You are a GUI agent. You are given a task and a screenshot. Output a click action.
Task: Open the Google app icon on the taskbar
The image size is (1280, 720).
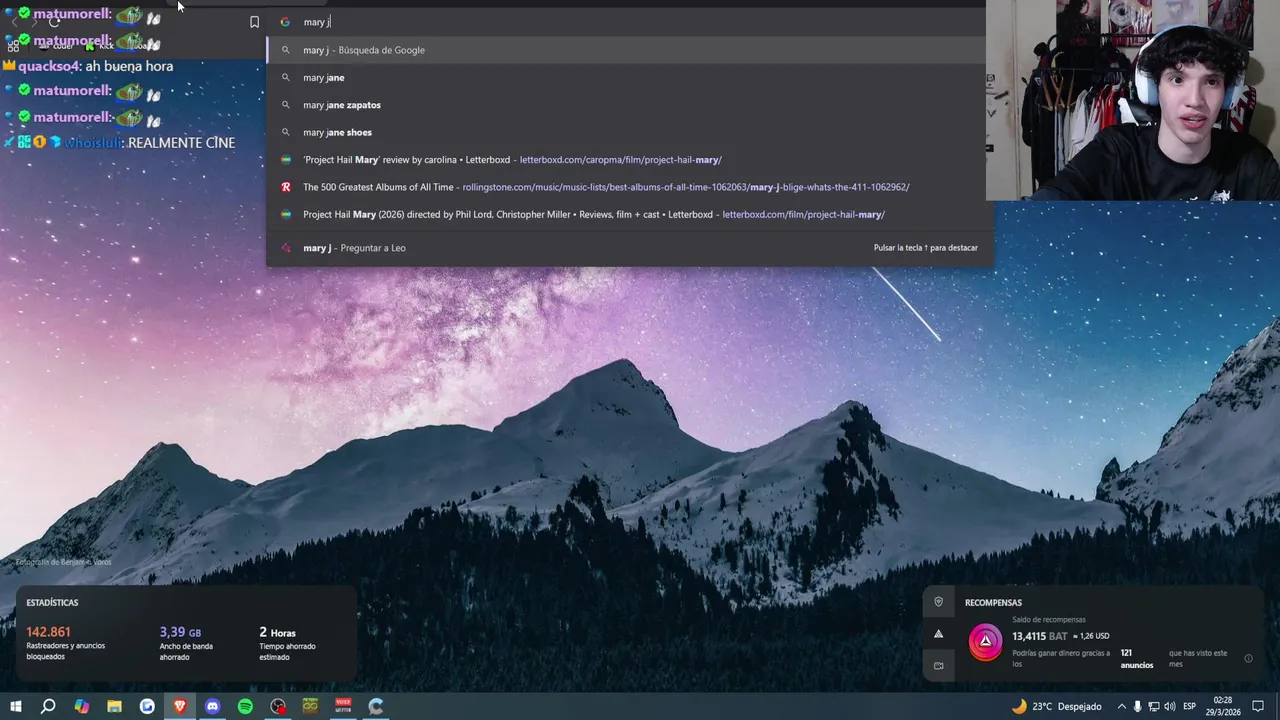(147, 706)
